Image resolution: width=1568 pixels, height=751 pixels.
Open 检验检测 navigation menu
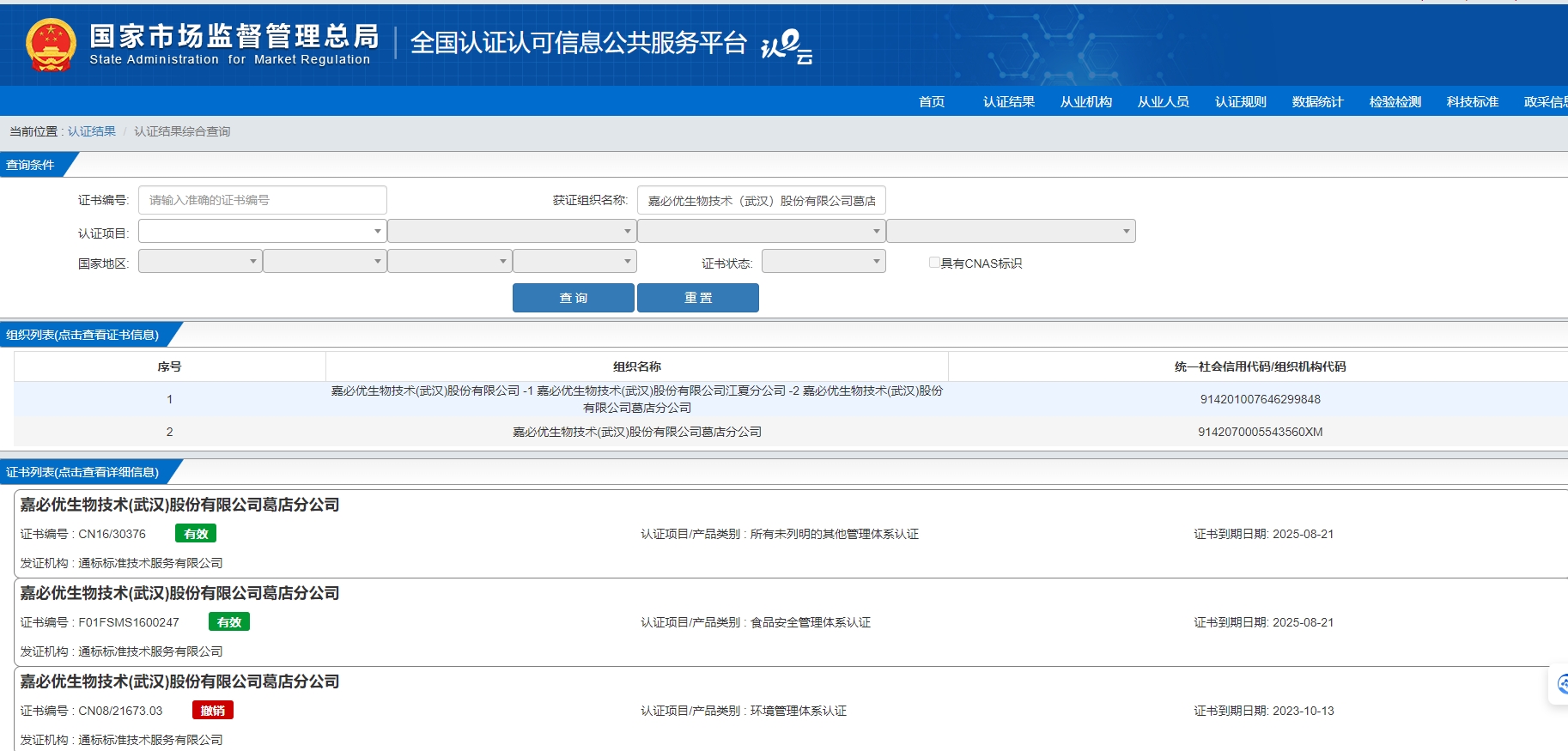(1395, 101)
